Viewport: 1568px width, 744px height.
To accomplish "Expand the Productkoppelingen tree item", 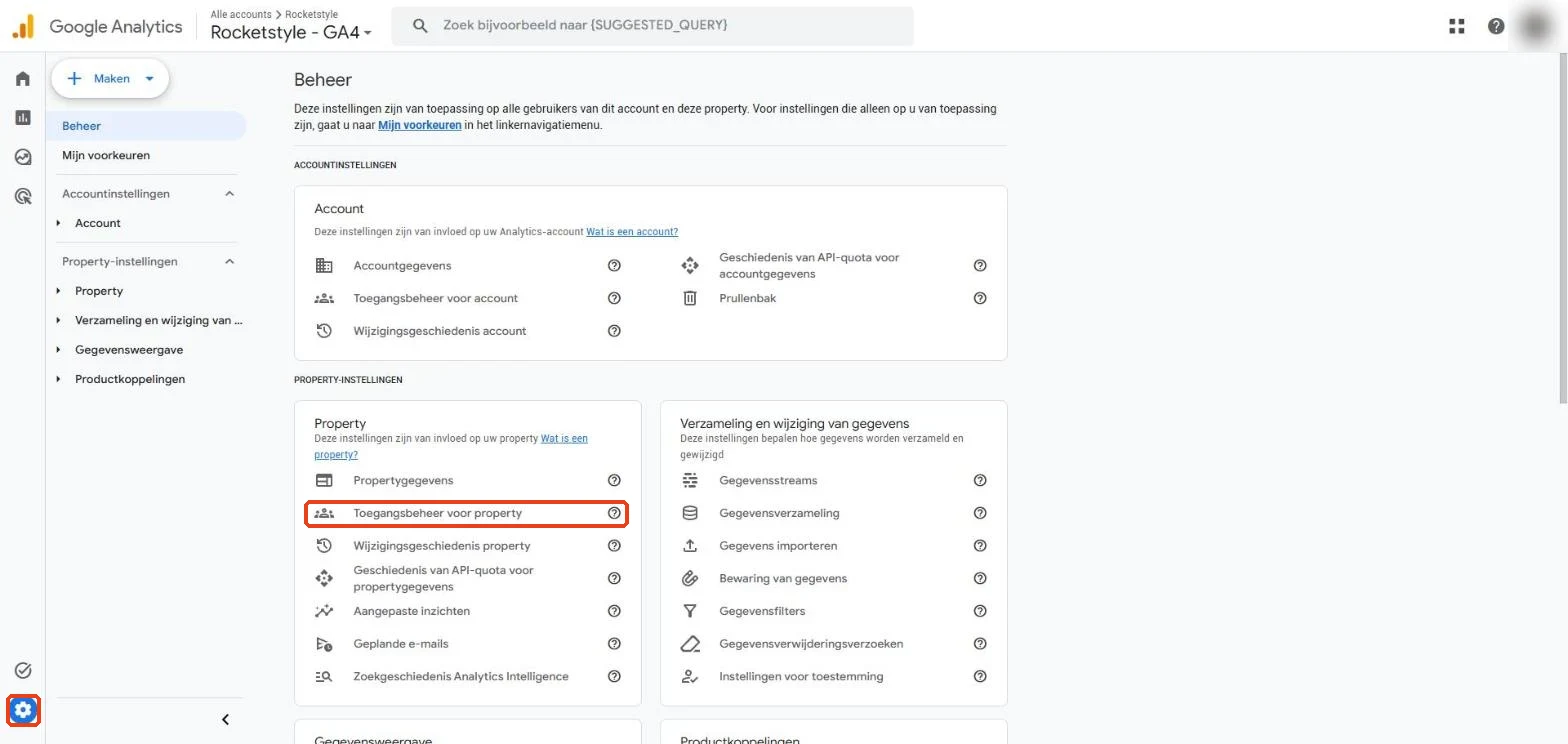I will tap(59, 379).
